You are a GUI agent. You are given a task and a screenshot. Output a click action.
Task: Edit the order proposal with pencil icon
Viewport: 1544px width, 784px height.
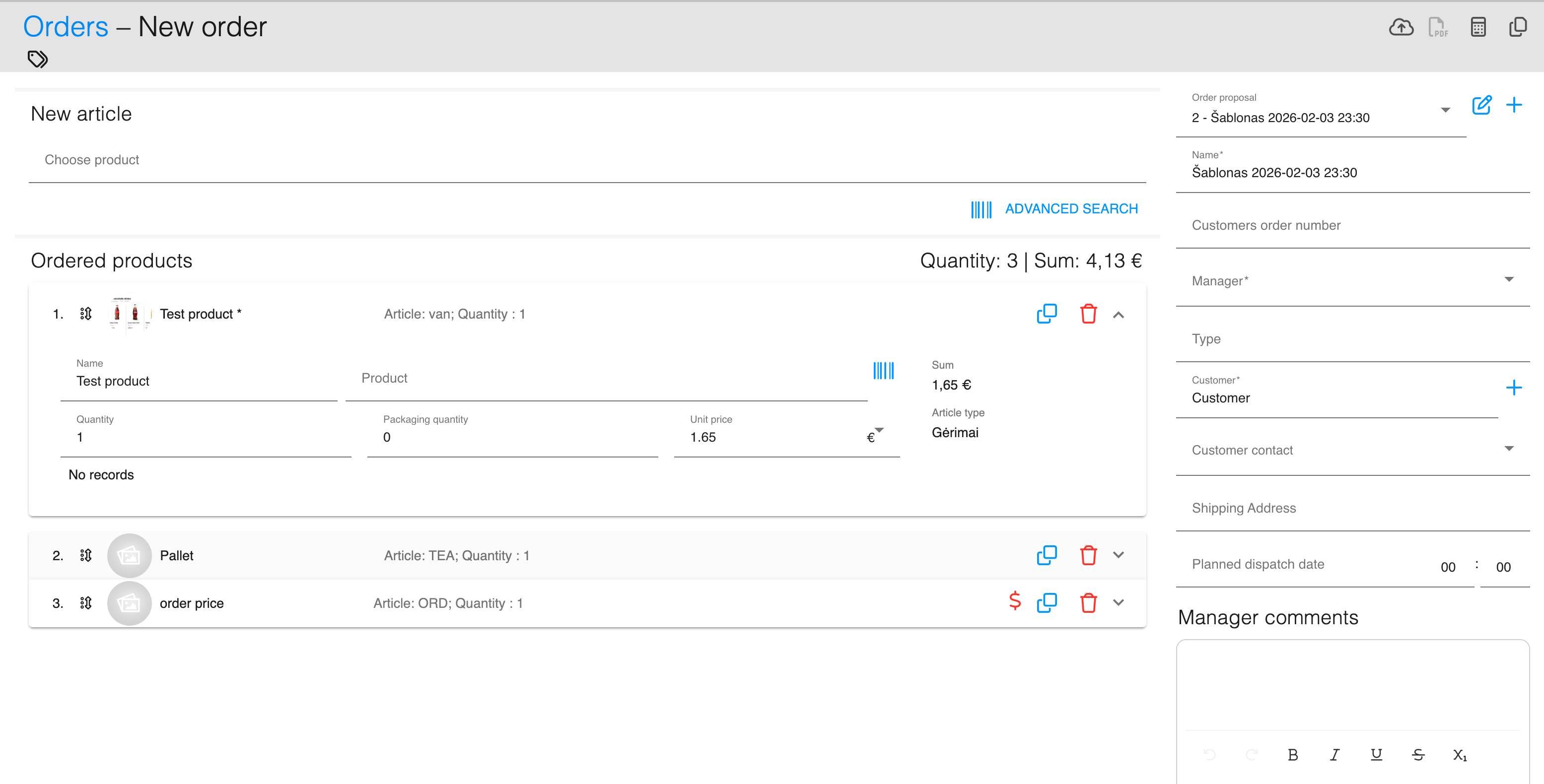coord(1481,105)
